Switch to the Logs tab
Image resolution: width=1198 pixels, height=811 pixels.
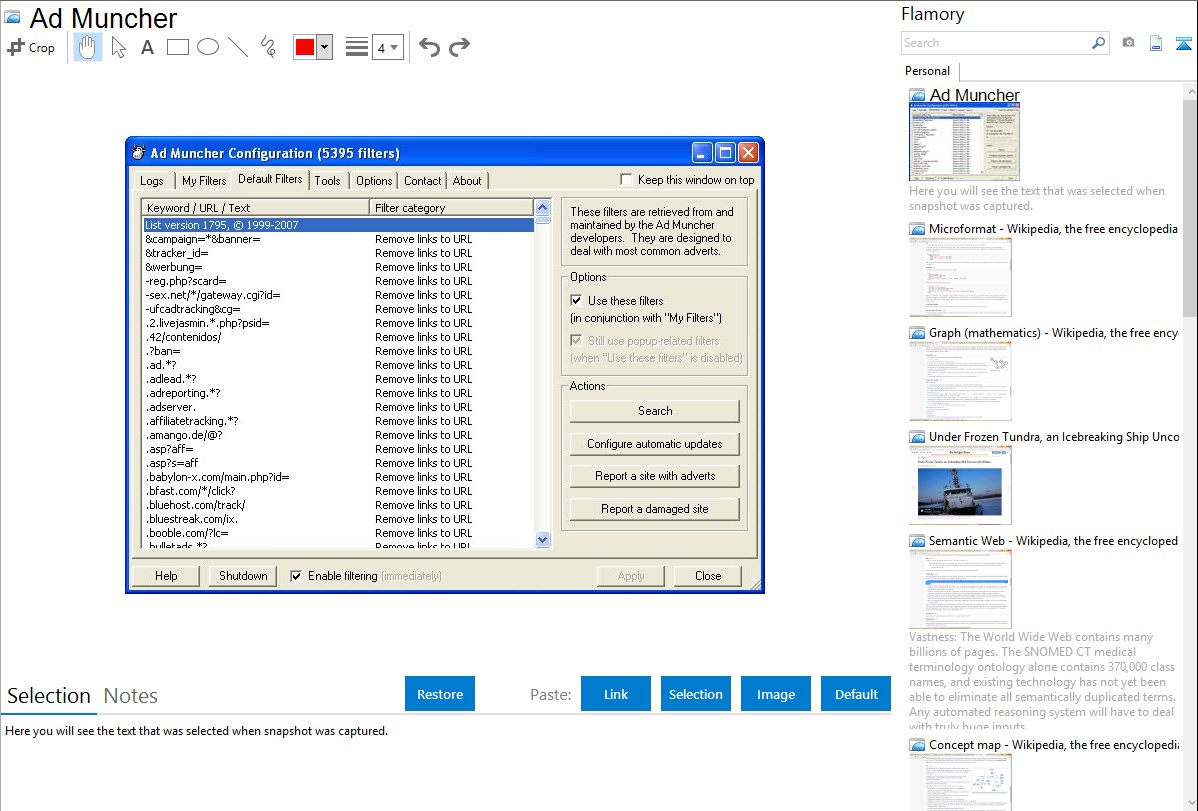coord(151,181)
